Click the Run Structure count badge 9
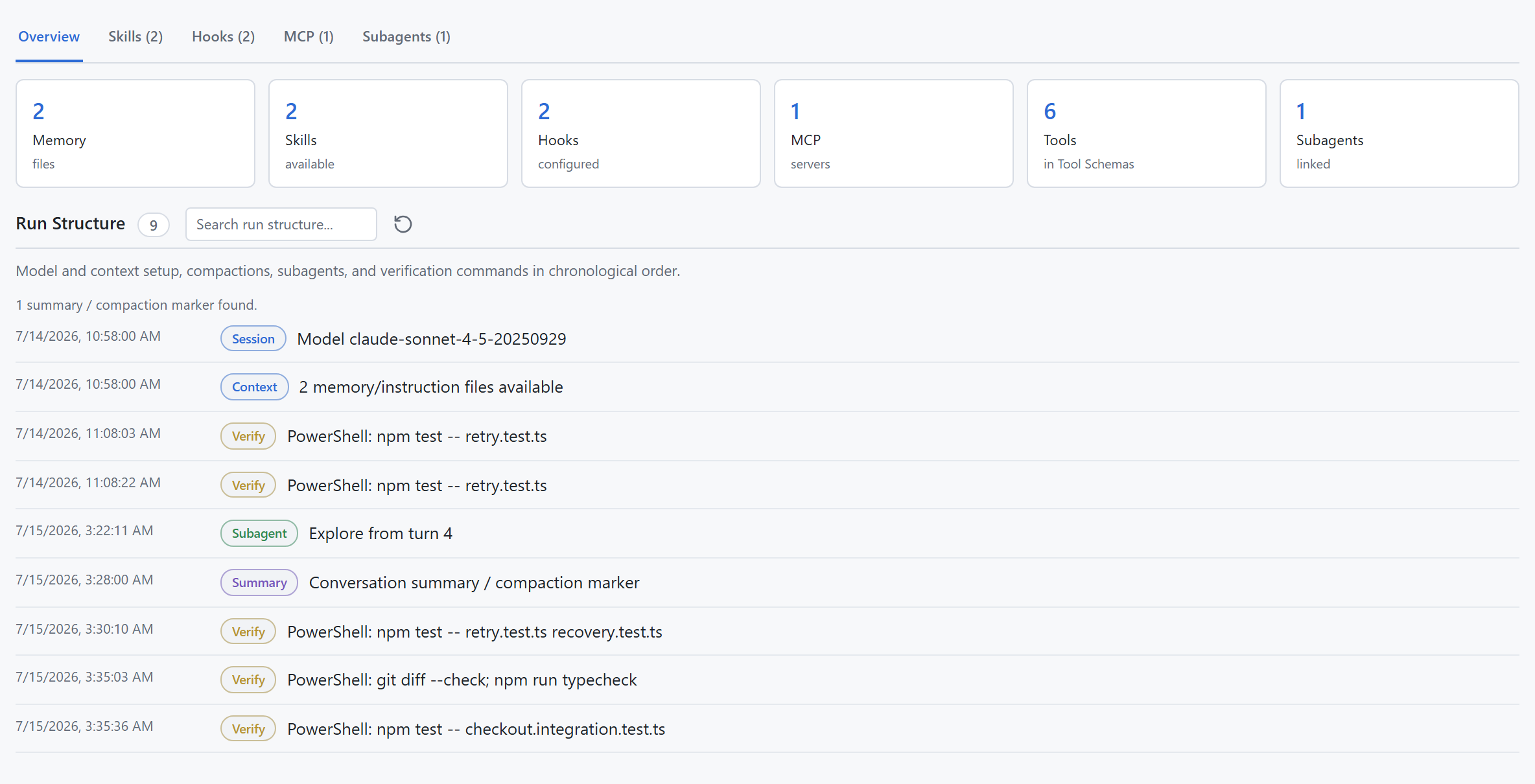The height and width of the screenshot is (784, 1535). (154, 225)
